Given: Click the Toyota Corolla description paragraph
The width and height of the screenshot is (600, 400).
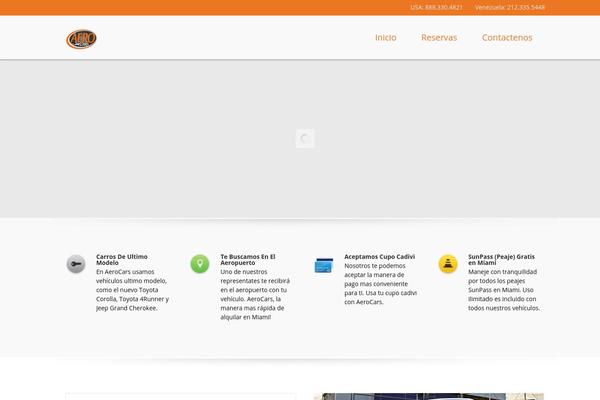Looking at the screenshot, I should pyautogui.click(x=132, y=290).
